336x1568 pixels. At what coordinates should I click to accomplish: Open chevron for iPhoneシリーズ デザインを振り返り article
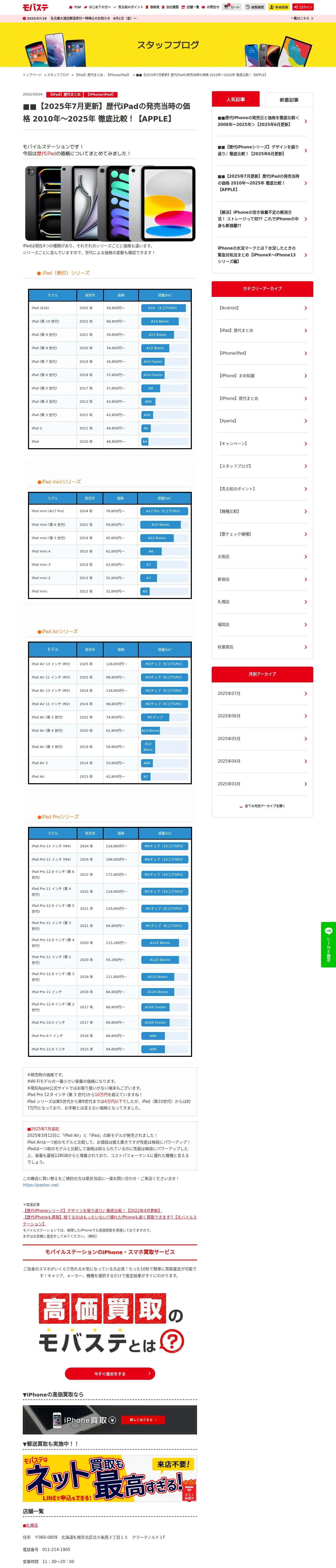[305, 150]
